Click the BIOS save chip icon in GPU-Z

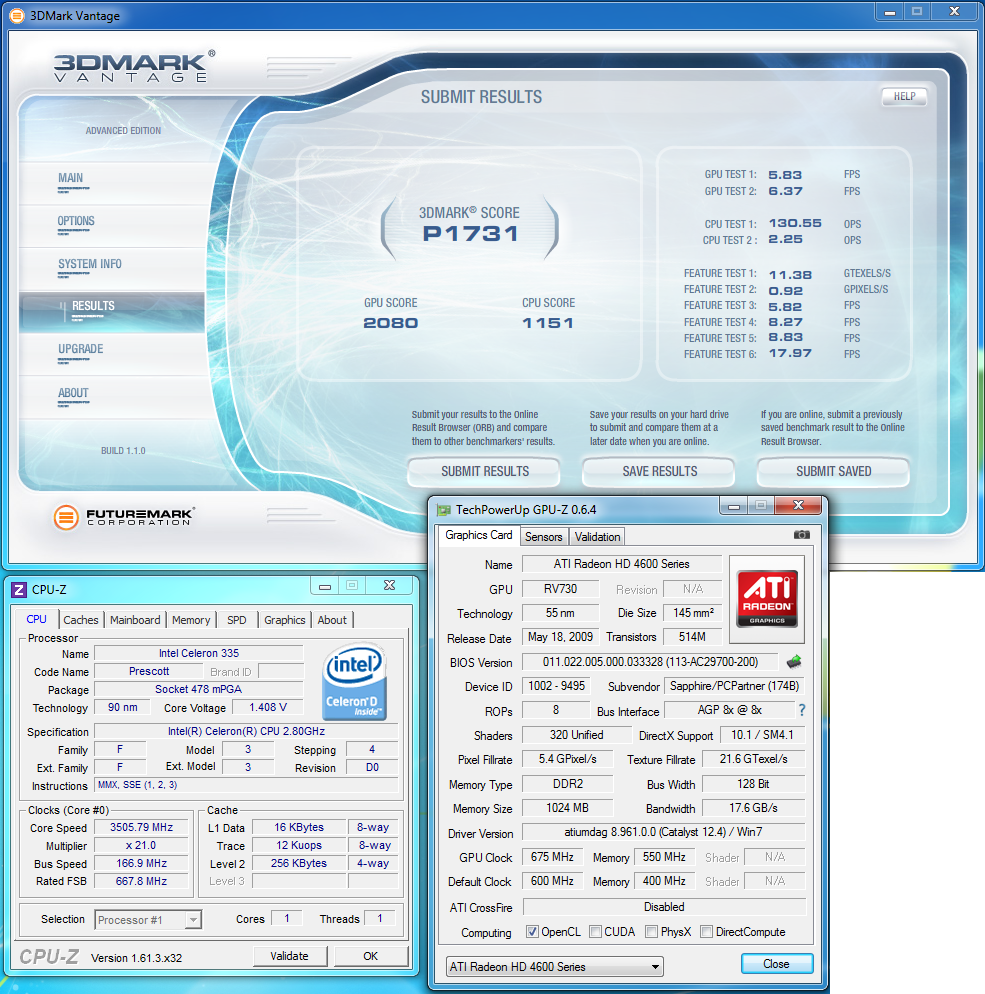pos(794,662)
